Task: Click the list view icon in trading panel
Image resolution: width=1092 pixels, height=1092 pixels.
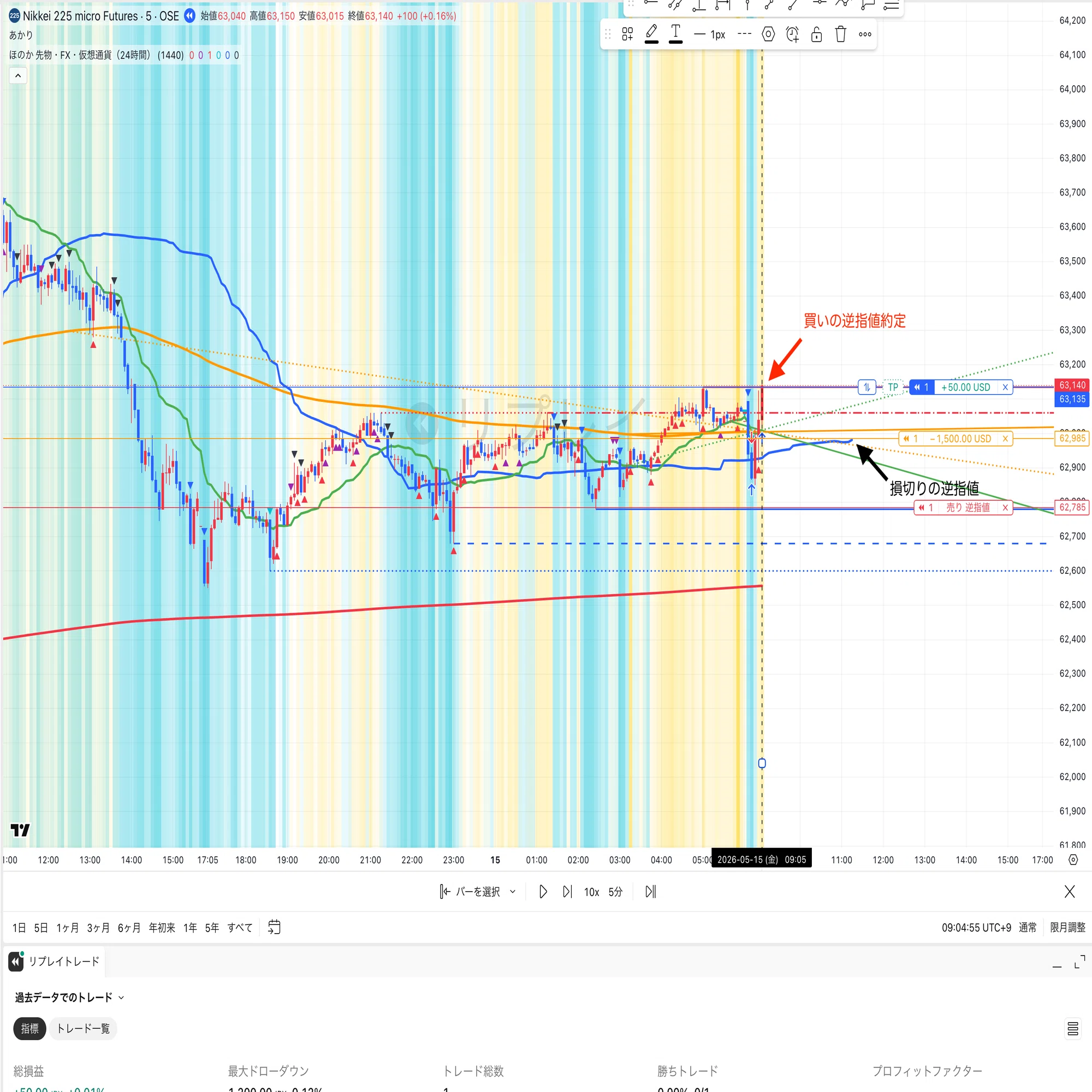Action: pyautogui.click(x=1072, y=1029)
